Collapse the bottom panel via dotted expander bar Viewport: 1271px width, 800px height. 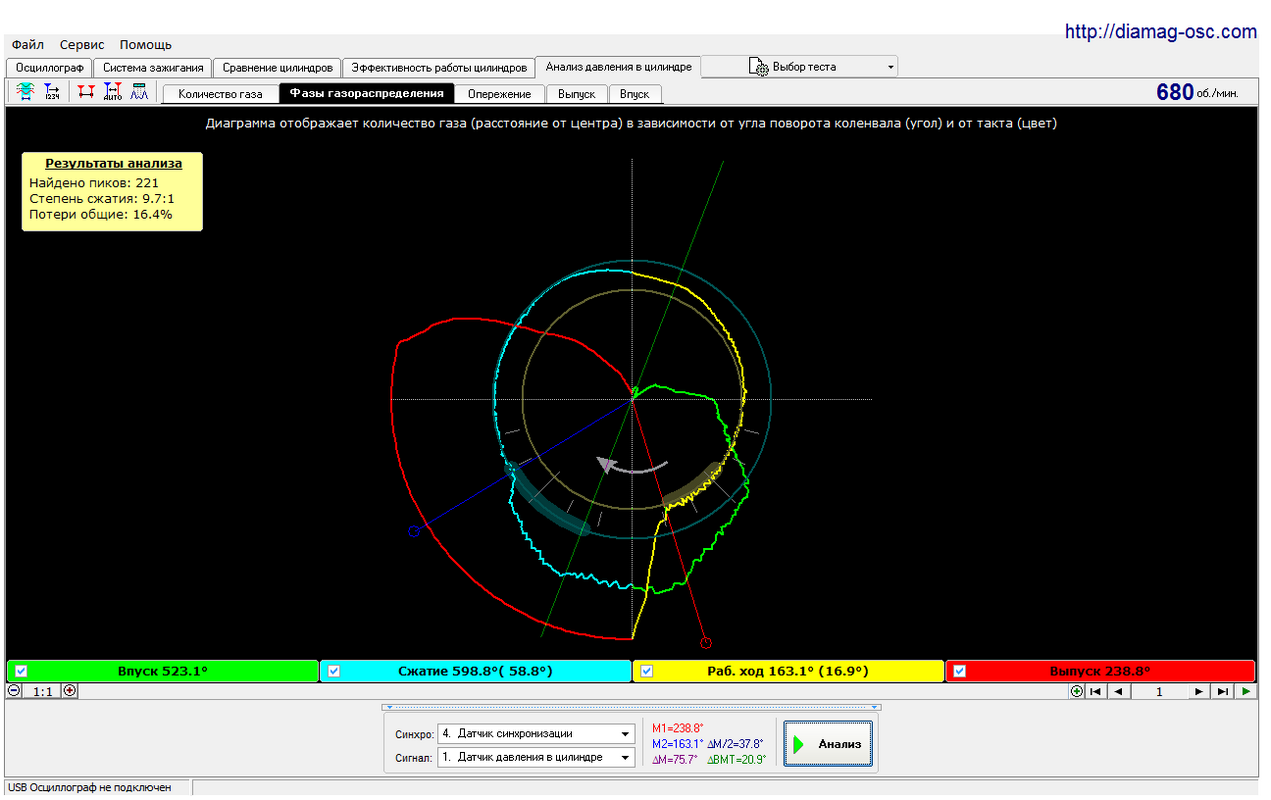tap(631, 707)
